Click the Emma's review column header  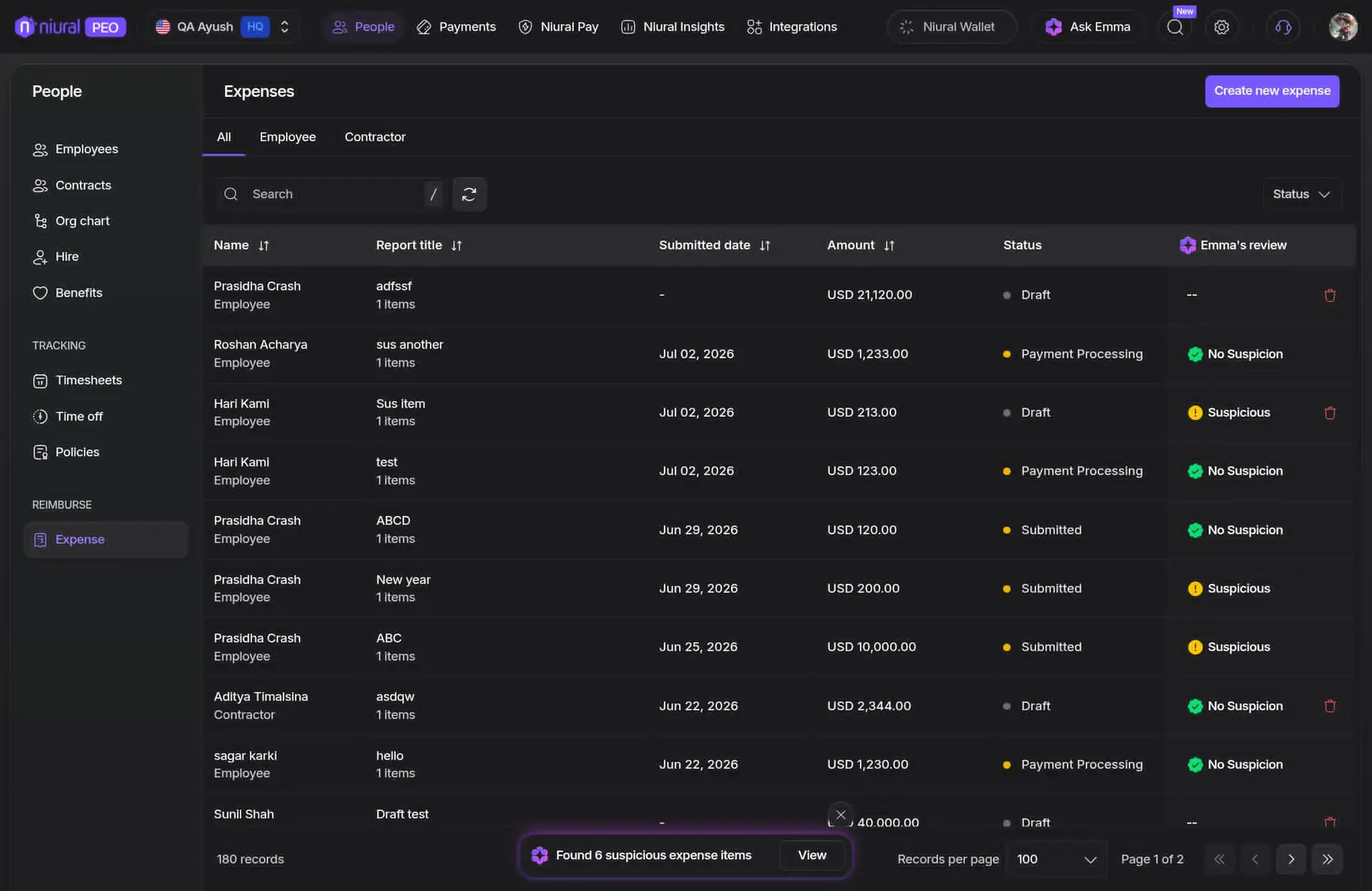click(x=1233, y=245)
